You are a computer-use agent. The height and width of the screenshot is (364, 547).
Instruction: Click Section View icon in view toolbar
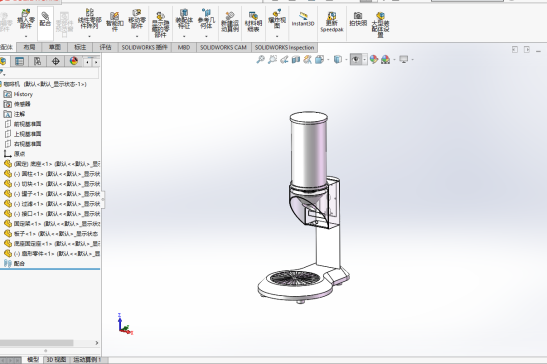click(x=296, y=60)
